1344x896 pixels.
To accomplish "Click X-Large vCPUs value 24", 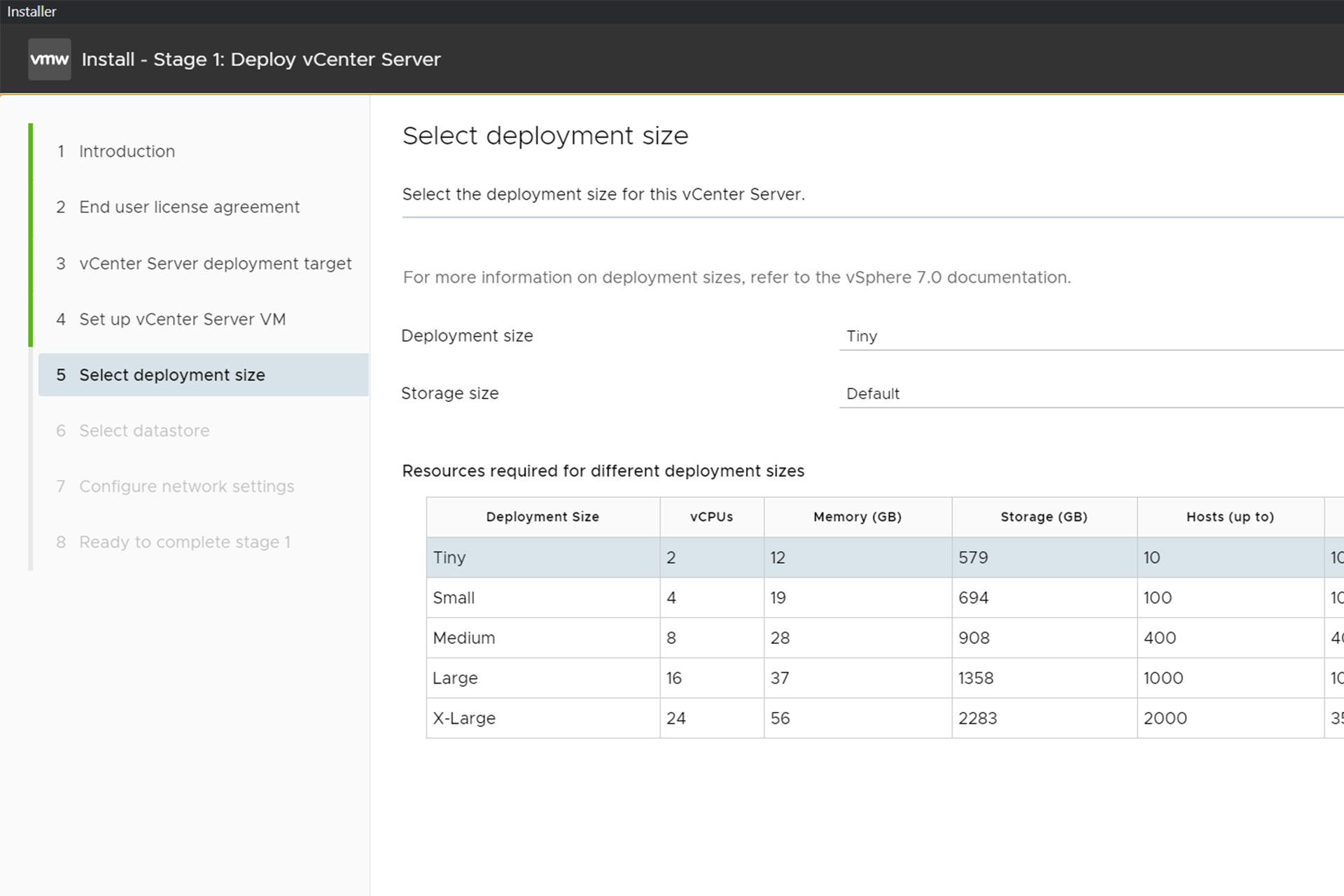I will (x=676, y=718).
